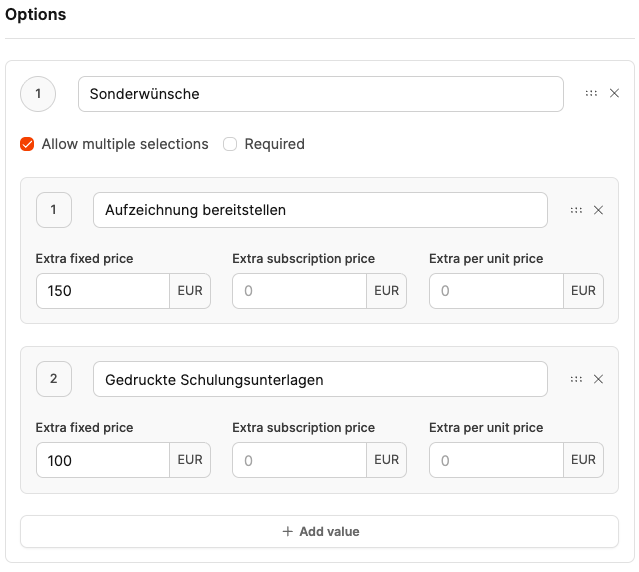The width and height of the screenshot is (639, 572).
Task: Click the number 1 badge beside Sonderwünsche
Action: coord(38,94)
